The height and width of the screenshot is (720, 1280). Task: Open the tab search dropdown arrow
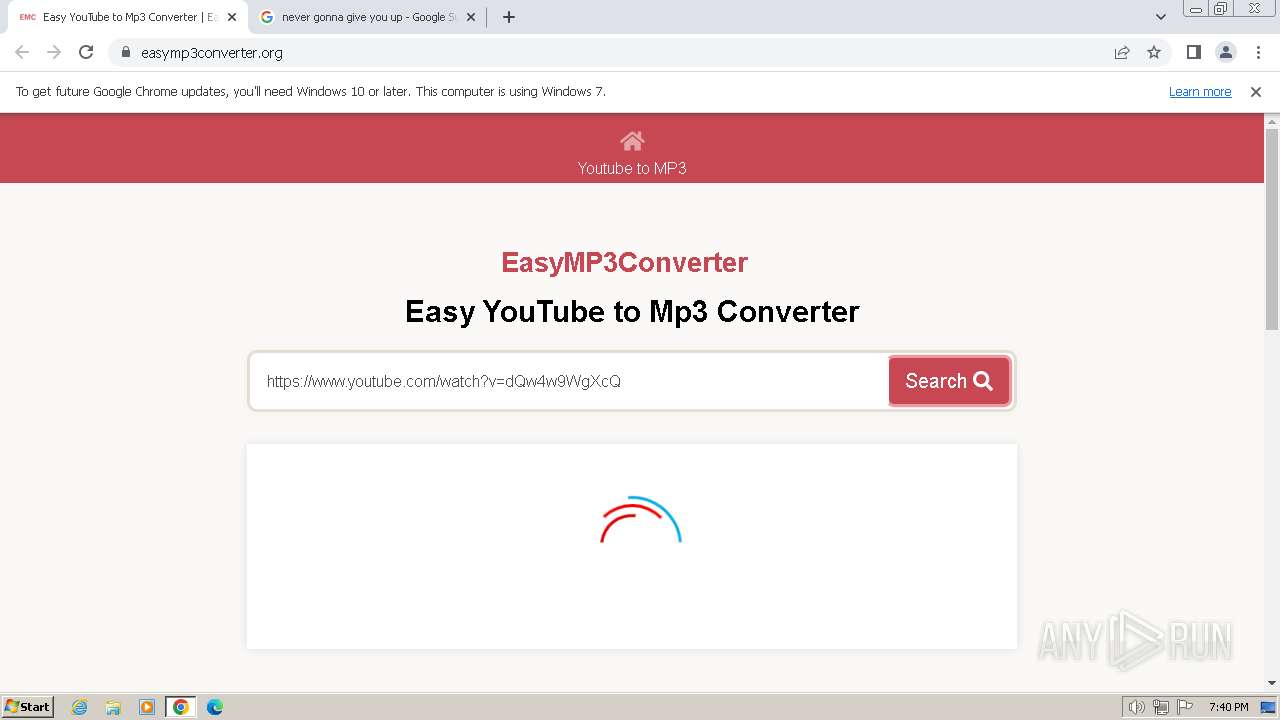tap(1161, 17)
